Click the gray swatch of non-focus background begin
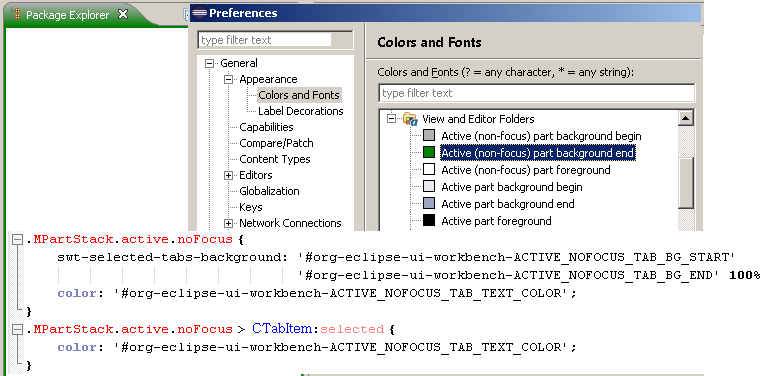 pos(429,136)
